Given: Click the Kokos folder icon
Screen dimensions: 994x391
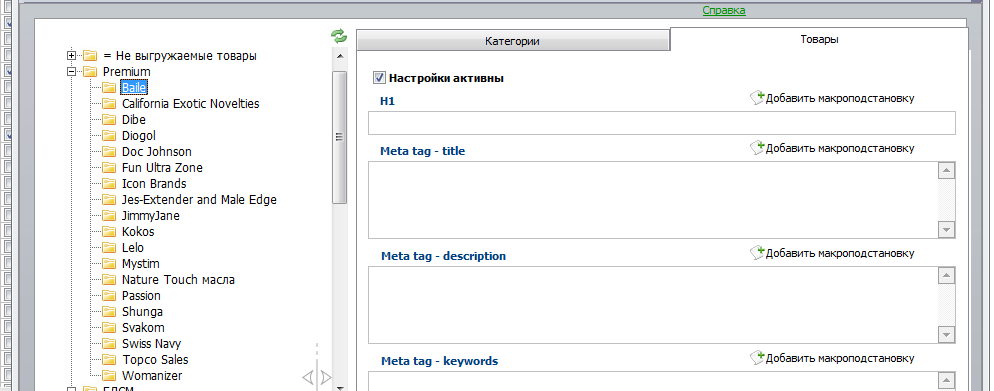Looking at the screenshot, I should [110, 231].
